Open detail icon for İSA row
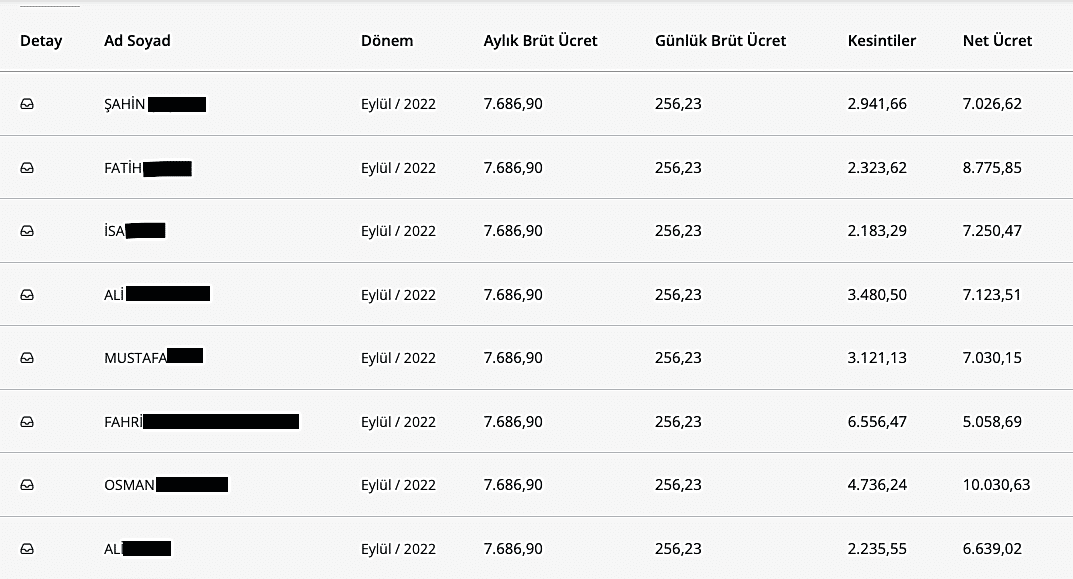The height and width of the screenshot is (579, 1073). pyautogui.click(x=27, y=231)
